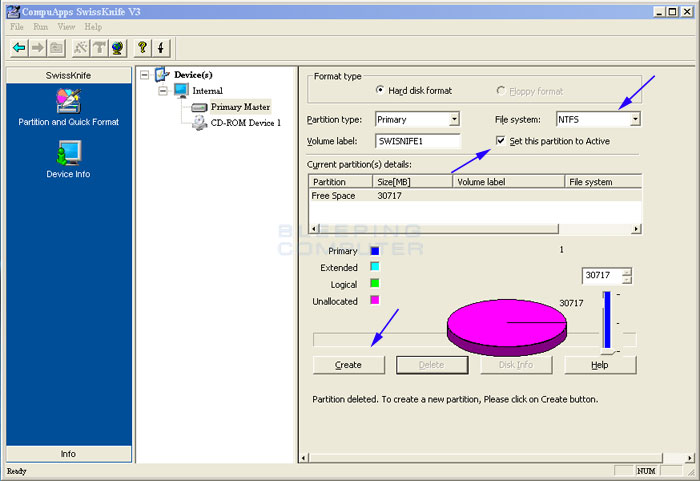Image resolution: width=700 pixels, height=481 pixels.
Task: Click the grayed Forward arrow toolbar icon
Action: click(x=38, y=47)
